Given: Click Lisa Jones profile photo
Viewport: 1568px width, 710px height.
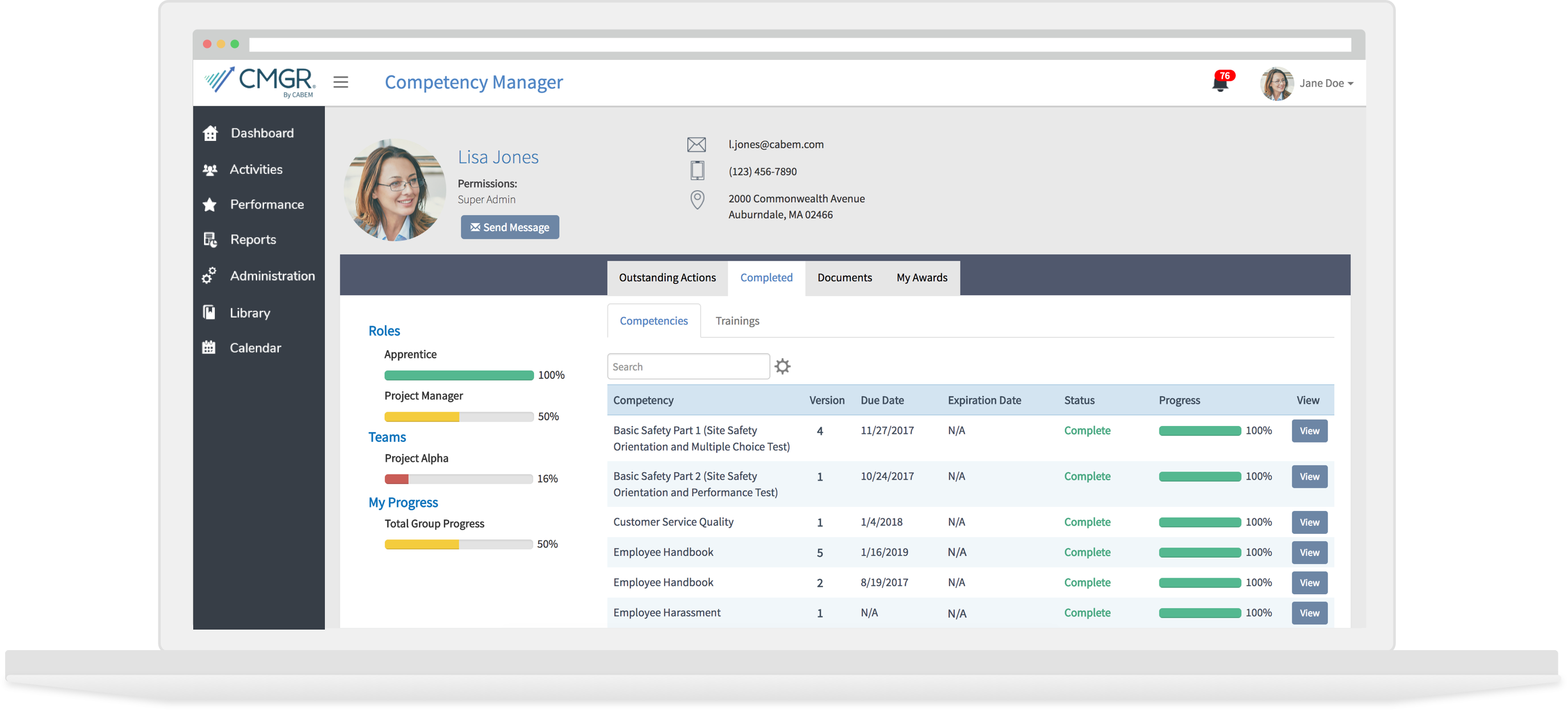Looking at the screenshot, I should point(394,190).
